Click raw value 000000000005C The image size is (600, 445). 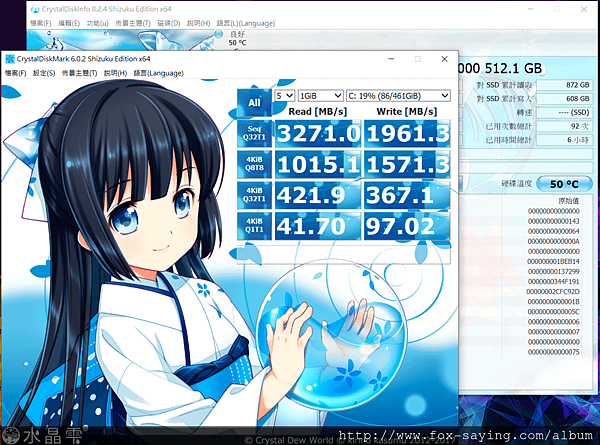tap(553, 311)
